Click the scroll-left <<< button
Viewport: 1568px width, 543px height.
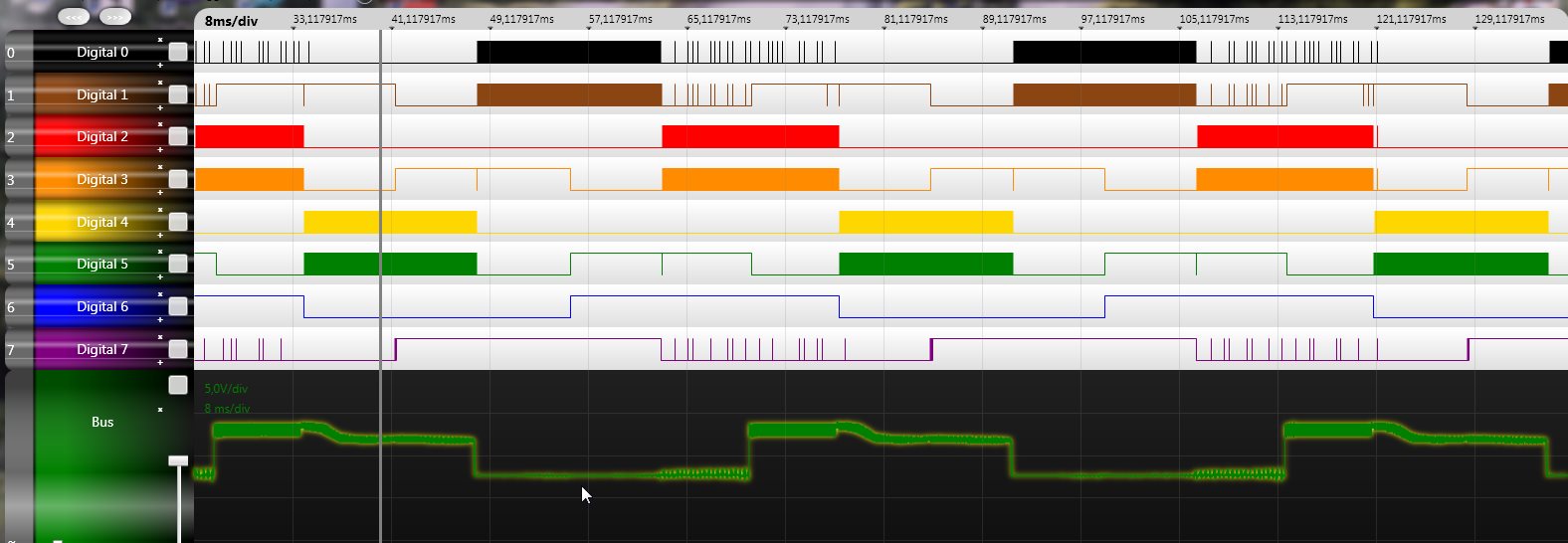pyautogui.click(x=74, y=17)
